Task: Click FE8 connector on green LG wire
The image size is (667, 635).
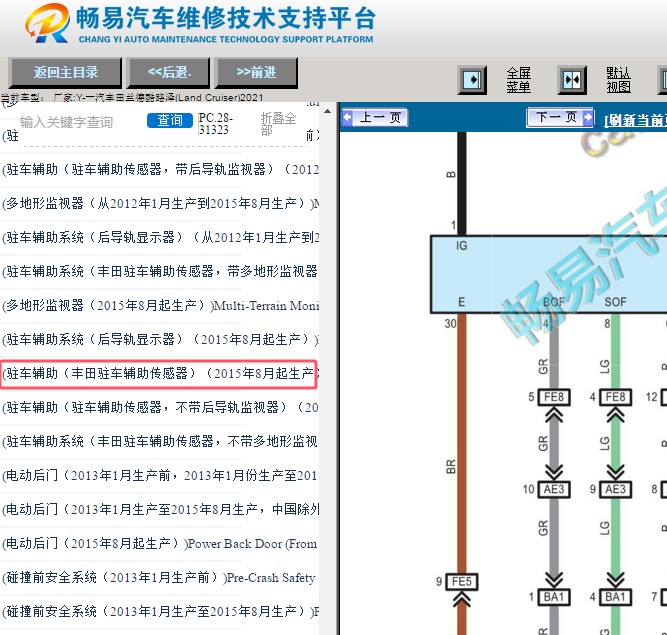Action: [615, 397]
